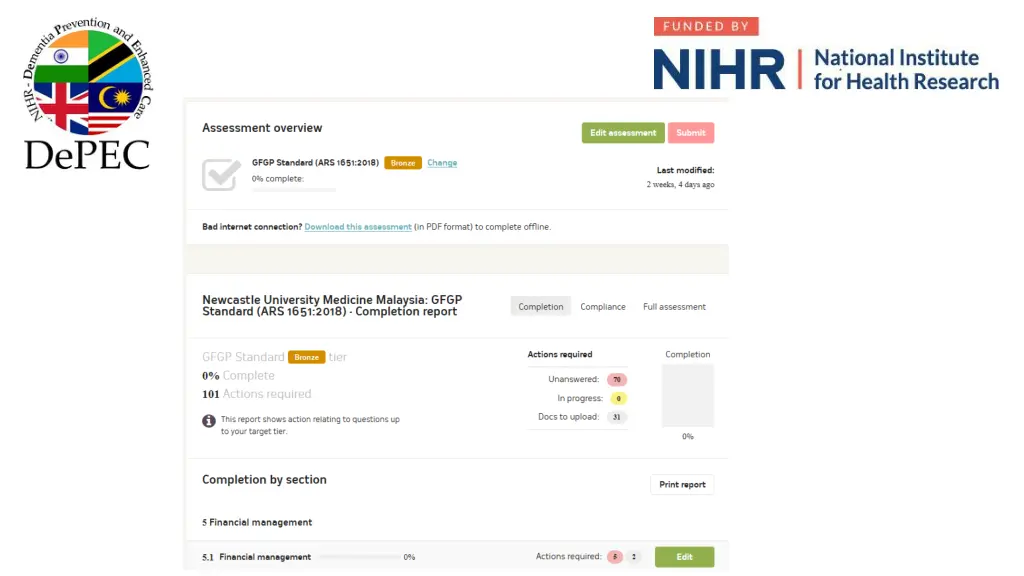
Task: Click the NIHR funded-by logo
Action: pos(826,54)
